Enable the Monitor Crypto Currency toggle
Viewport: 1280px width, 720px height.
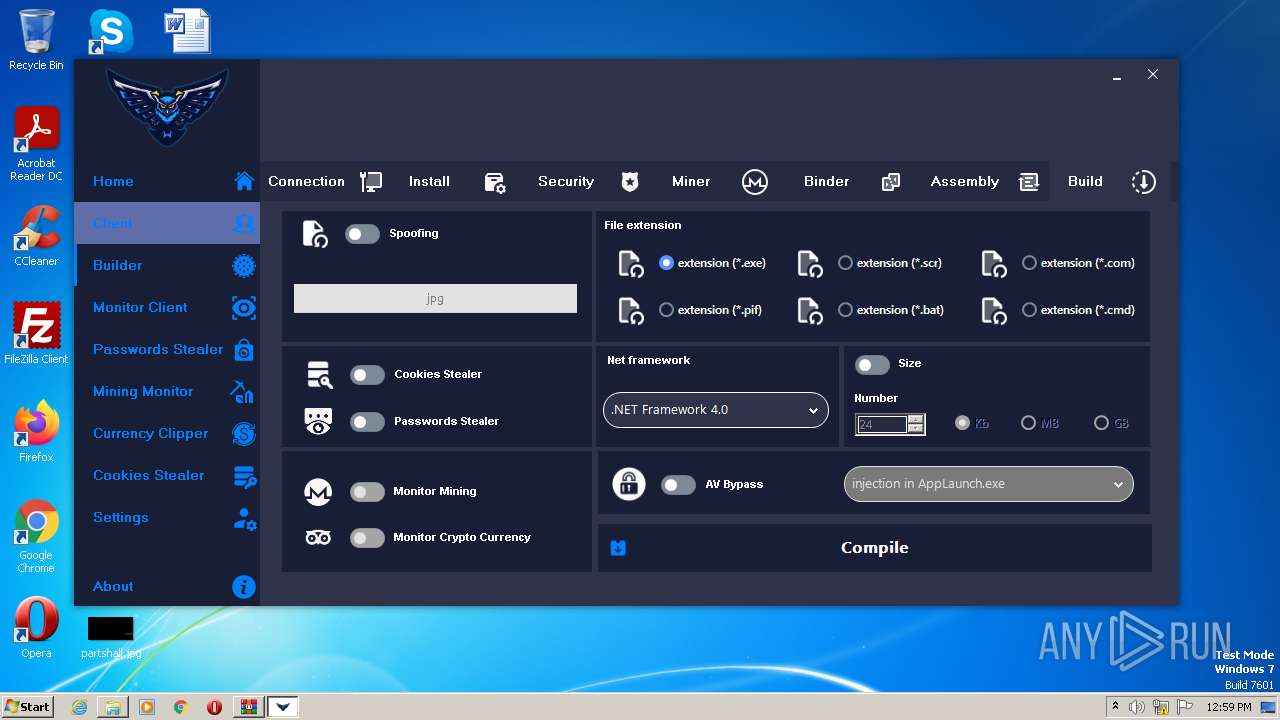[367, 537]
